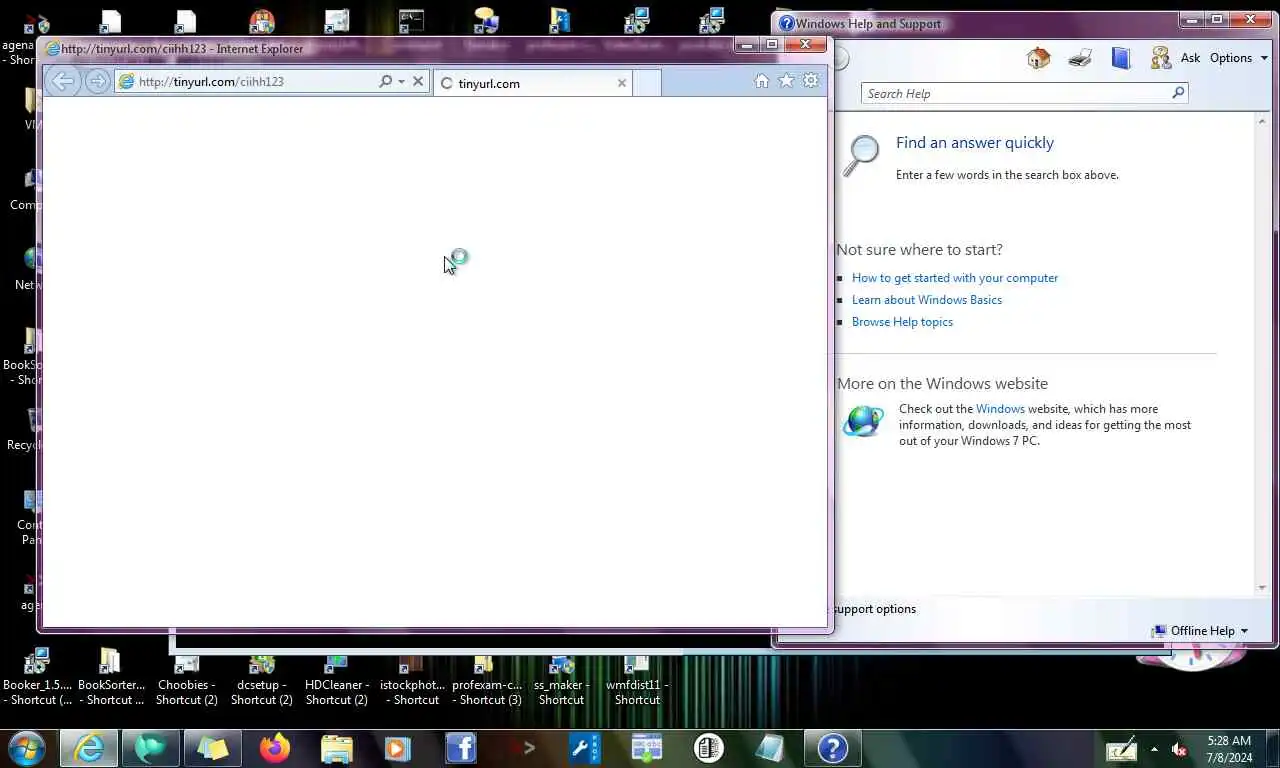Click the search magnifier in IE address bar

(385, 82)
